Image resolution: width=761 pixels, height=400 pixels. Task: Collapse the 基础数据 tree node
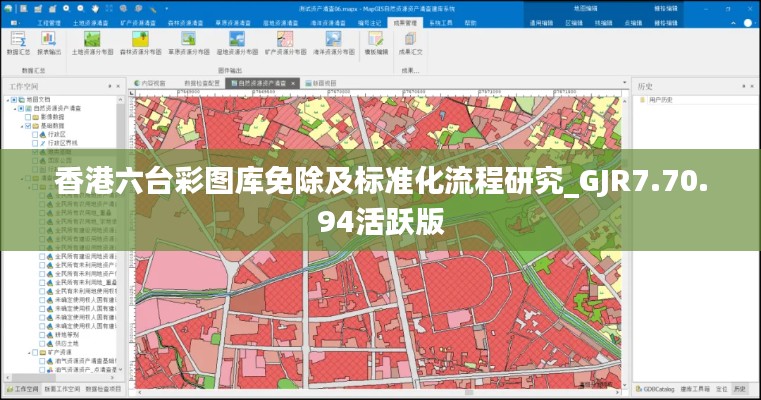[x=22, y=126]
